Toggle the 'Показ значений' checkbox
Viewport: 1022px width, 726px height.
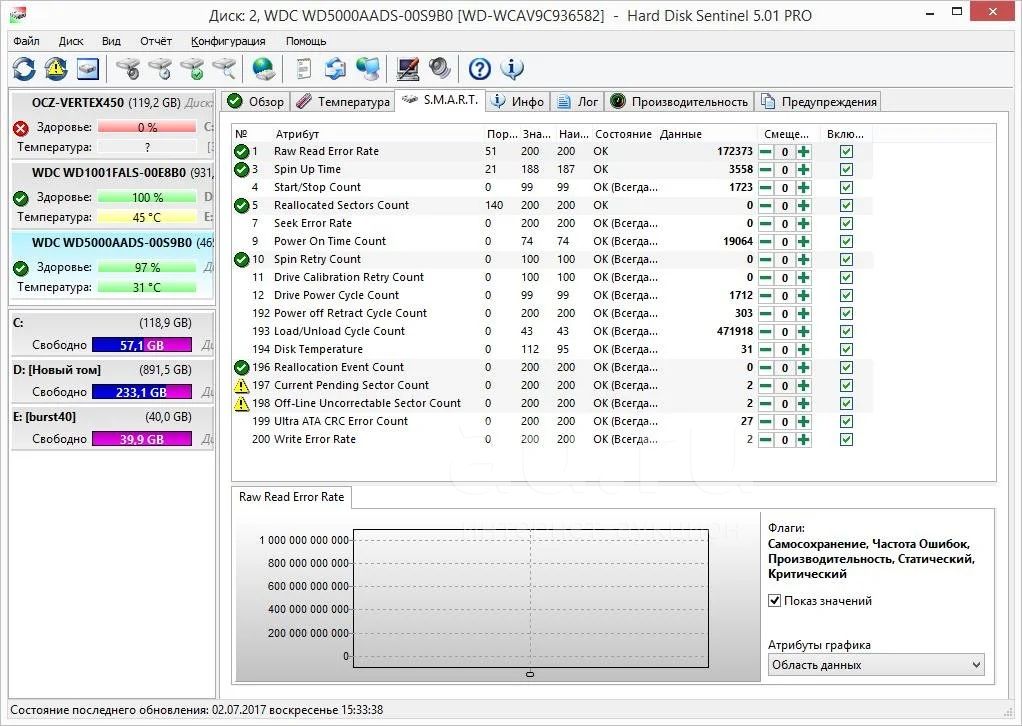point(774,601)
